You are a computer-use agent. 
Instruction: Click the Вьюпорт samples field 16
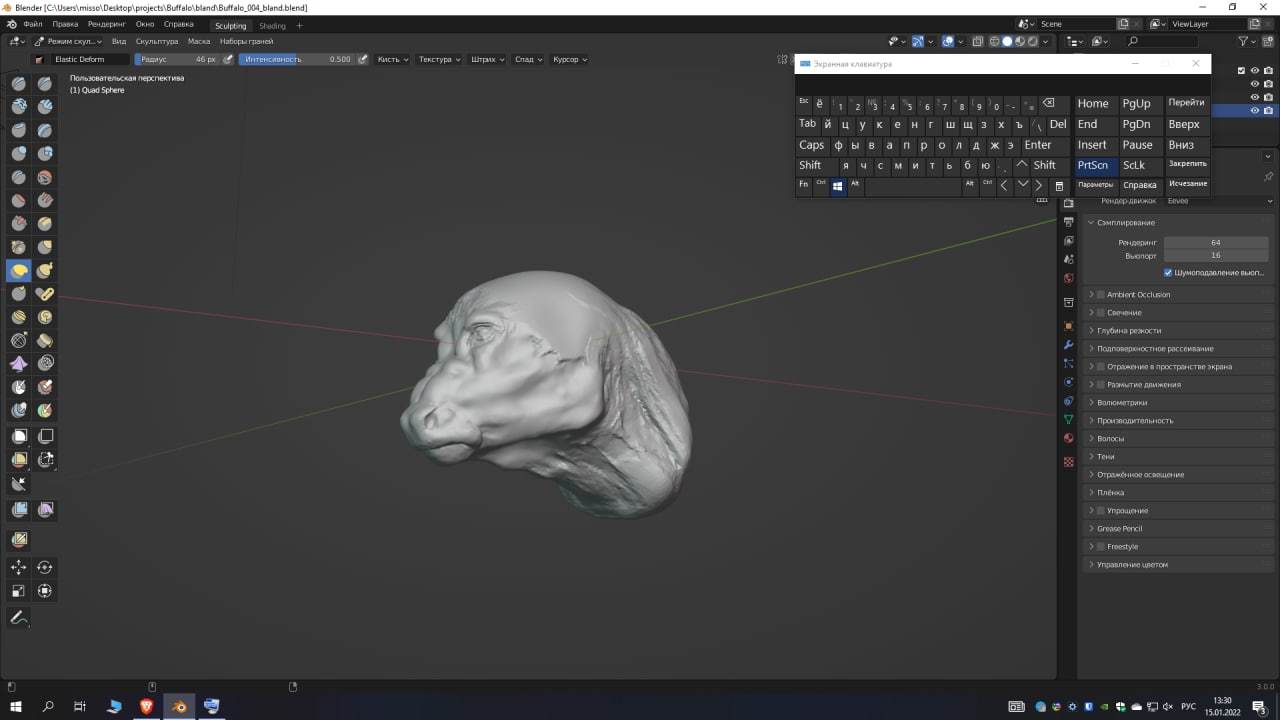1216,255
